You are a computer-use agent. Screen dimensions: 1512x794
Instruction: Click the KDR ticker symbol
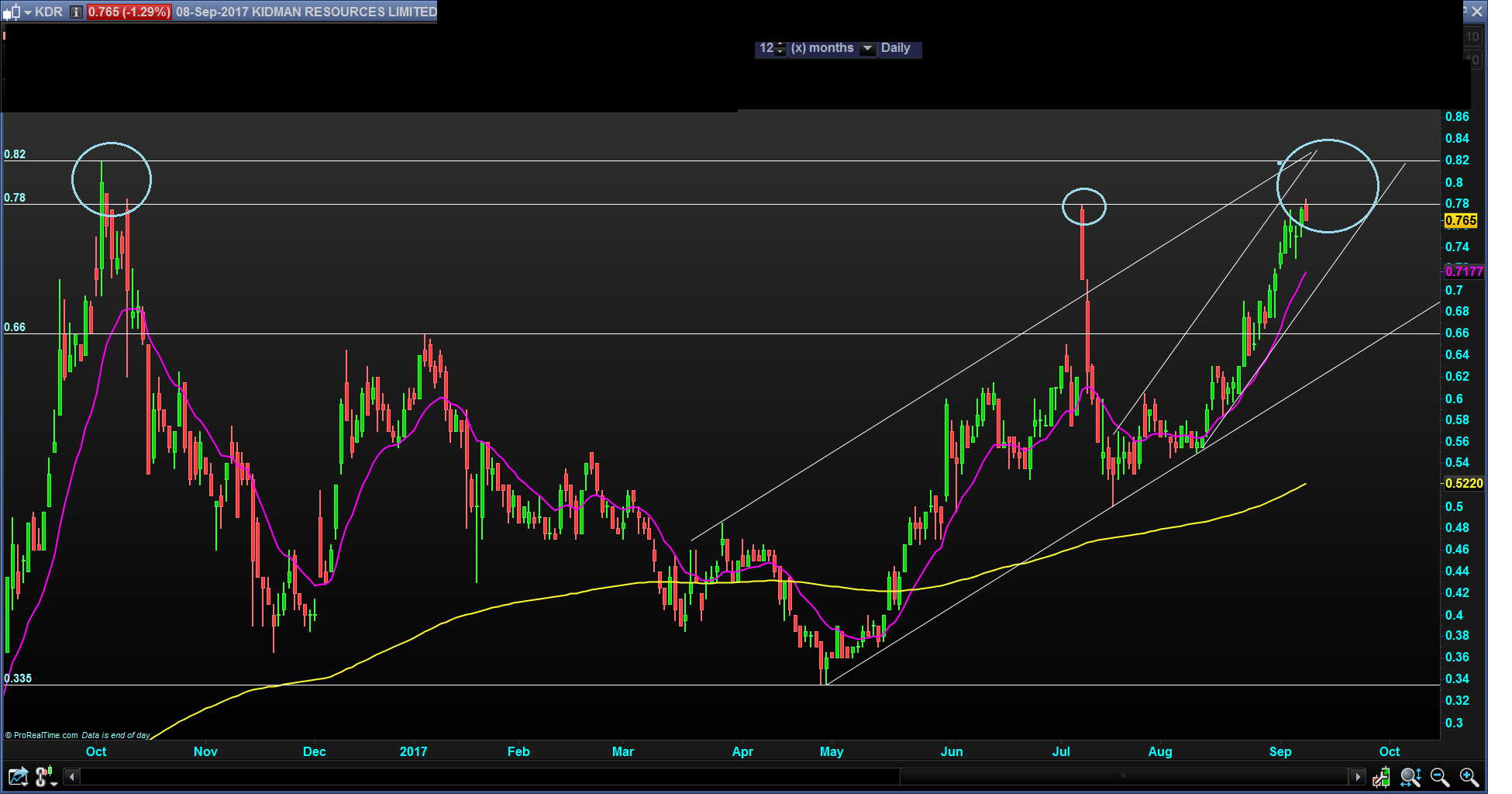pos(49,12)
